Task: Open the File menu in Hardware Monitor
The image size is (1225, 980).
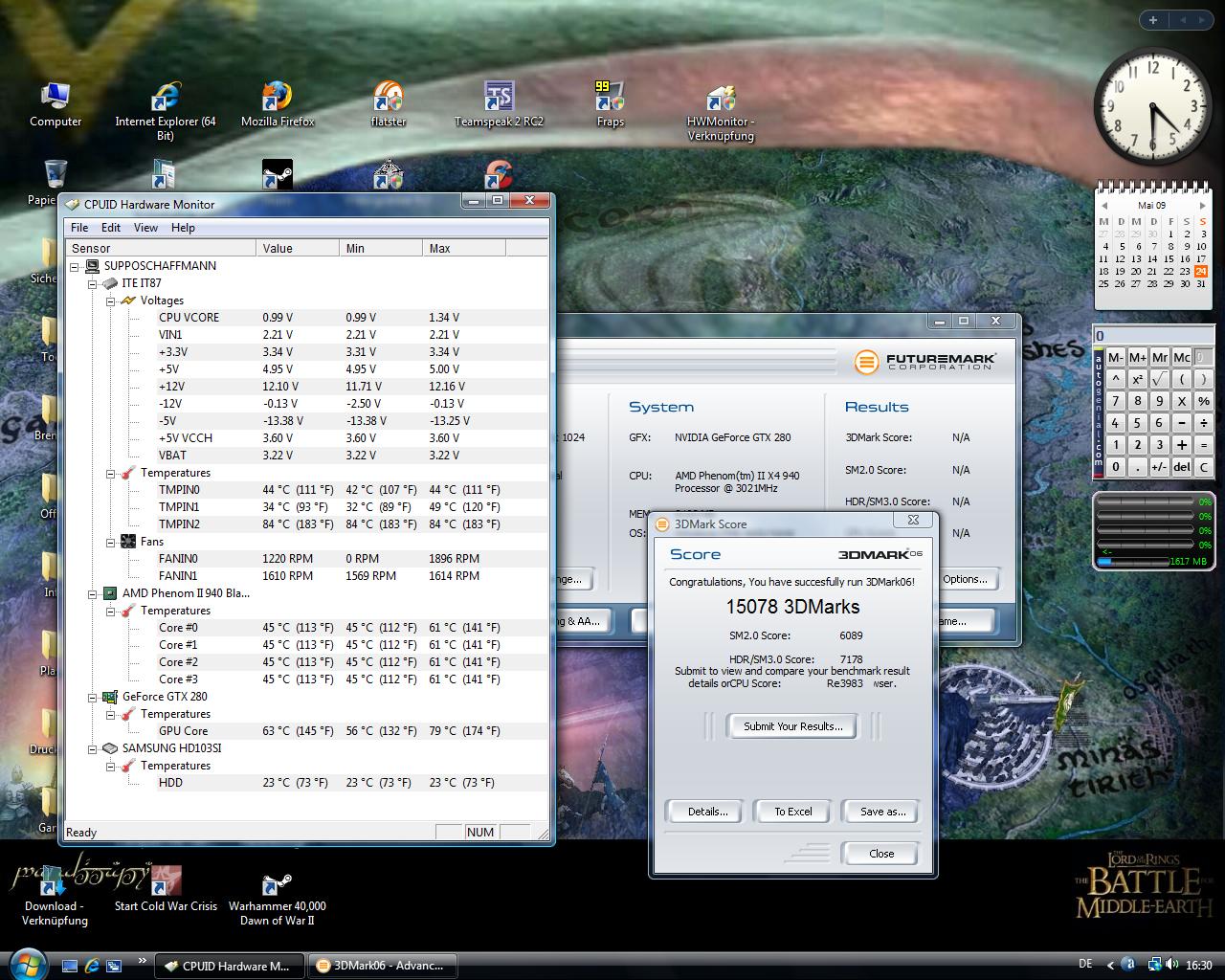Action: (x=79, y=228)
